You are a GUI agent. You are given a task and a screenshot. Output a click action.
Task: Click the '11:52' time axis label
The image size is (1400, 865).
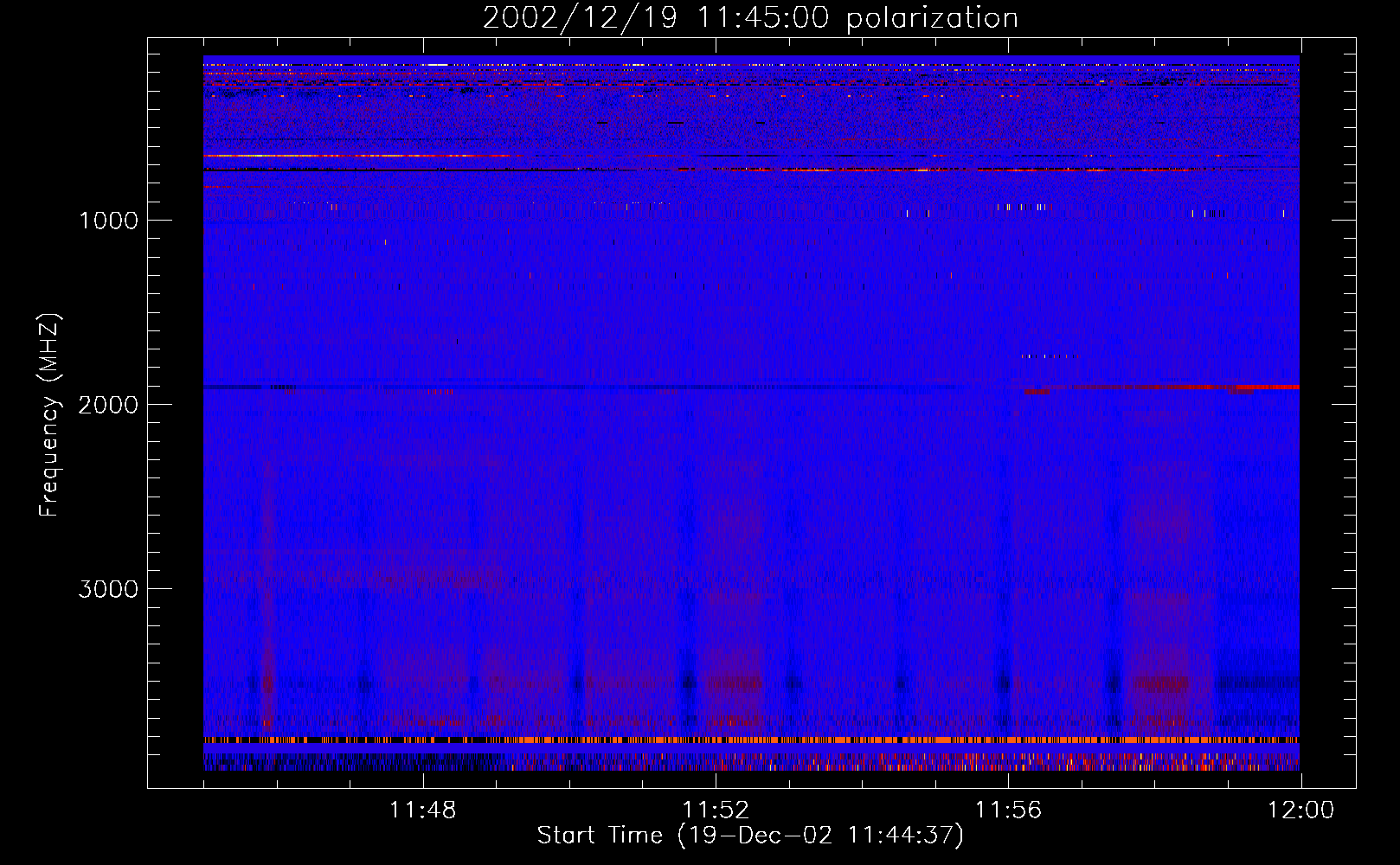(x=716, y=811)
